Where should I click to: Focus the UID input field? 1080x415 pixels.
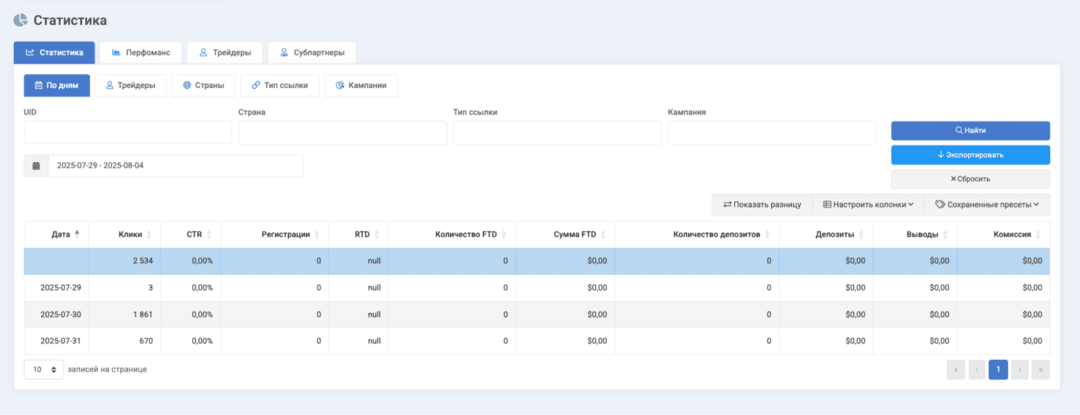(127, 132)
